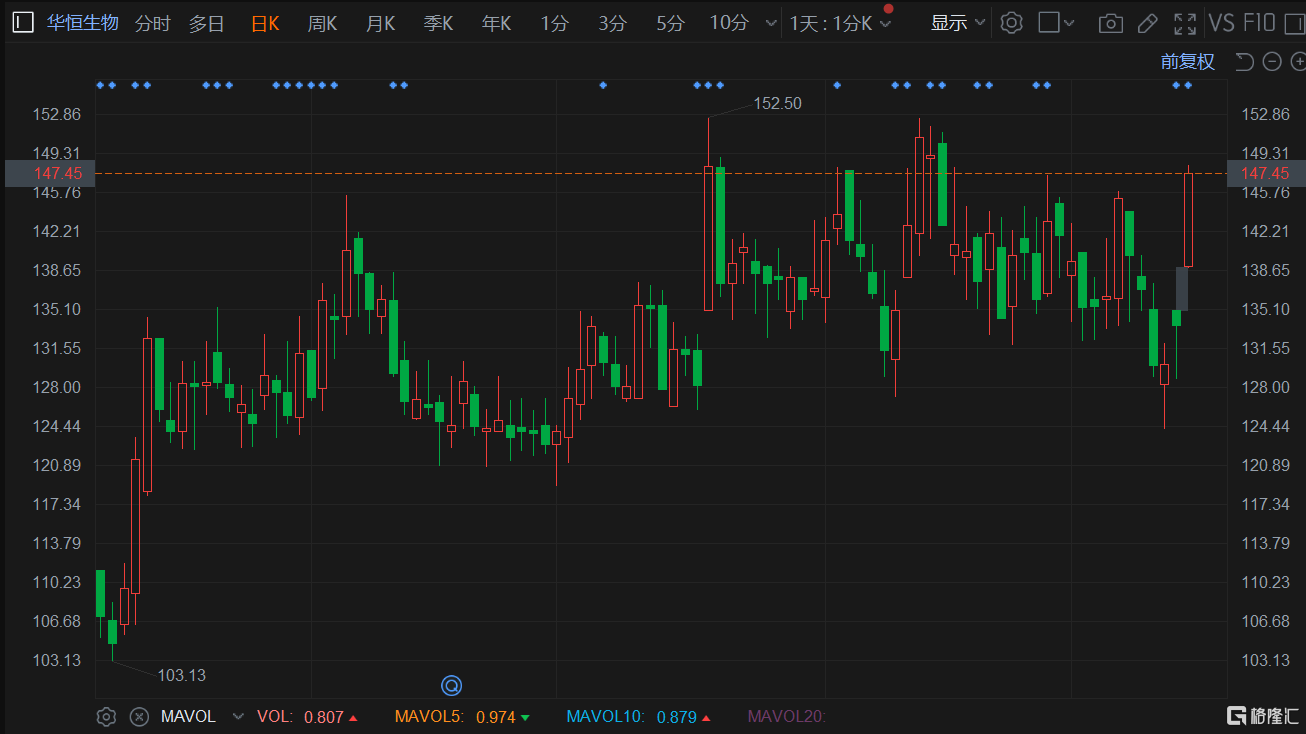1306x734 pixels.
Task: Select the 周K weekly chart tab
Action: (322, 23)
